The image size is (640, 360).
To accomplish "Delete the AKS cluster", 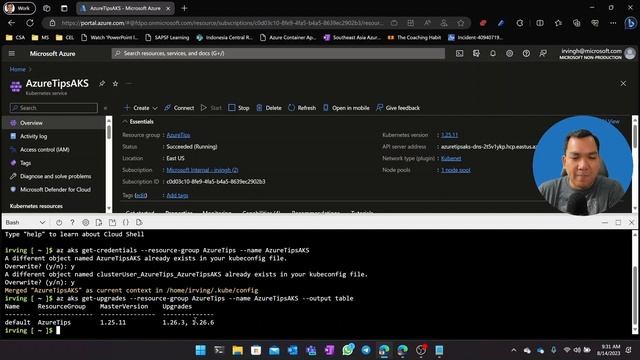I will pos(269,108).
